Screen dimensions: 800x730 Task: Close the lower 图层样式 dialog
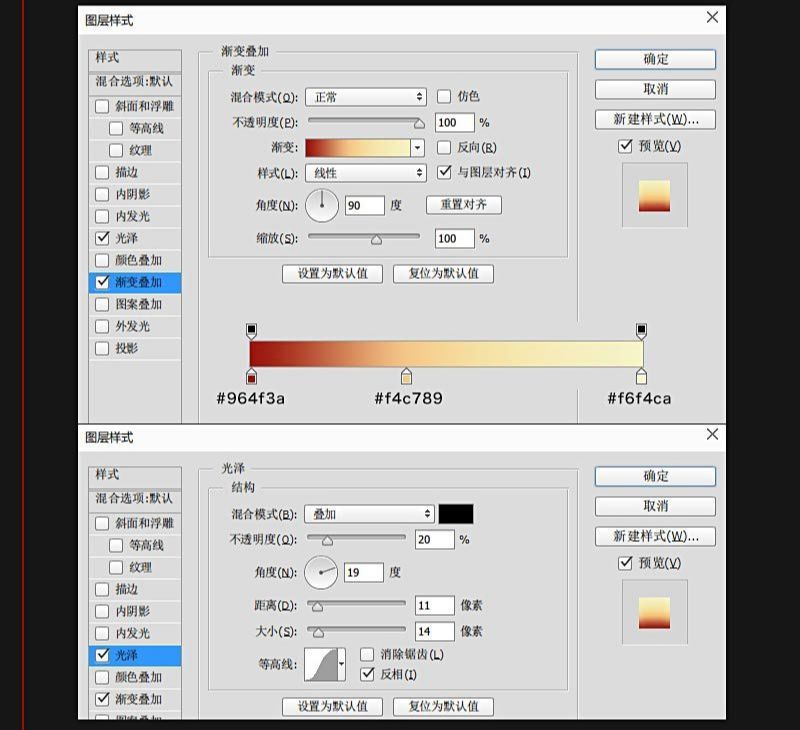tap(712, 434)
